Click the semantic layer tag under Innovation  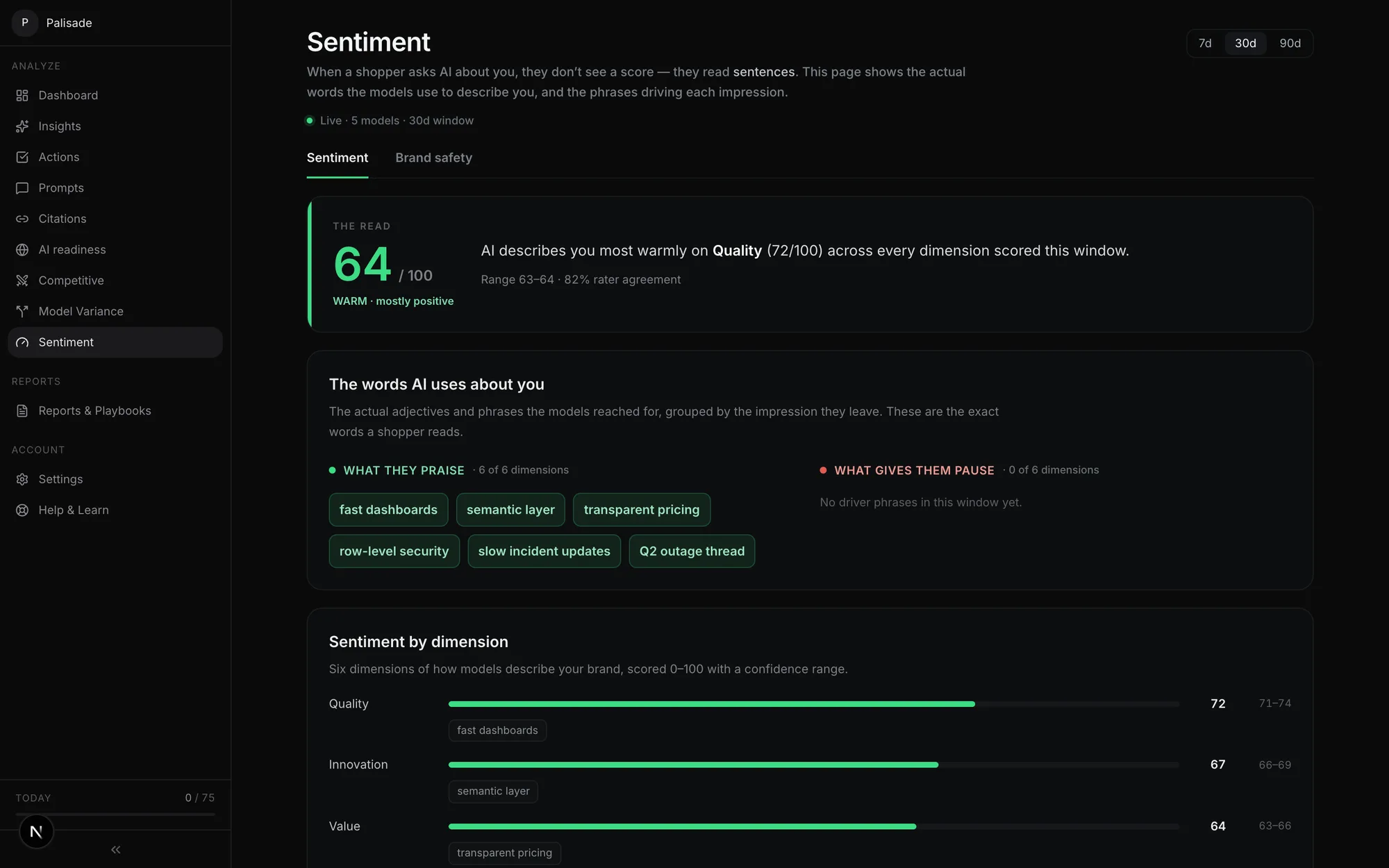493,792
